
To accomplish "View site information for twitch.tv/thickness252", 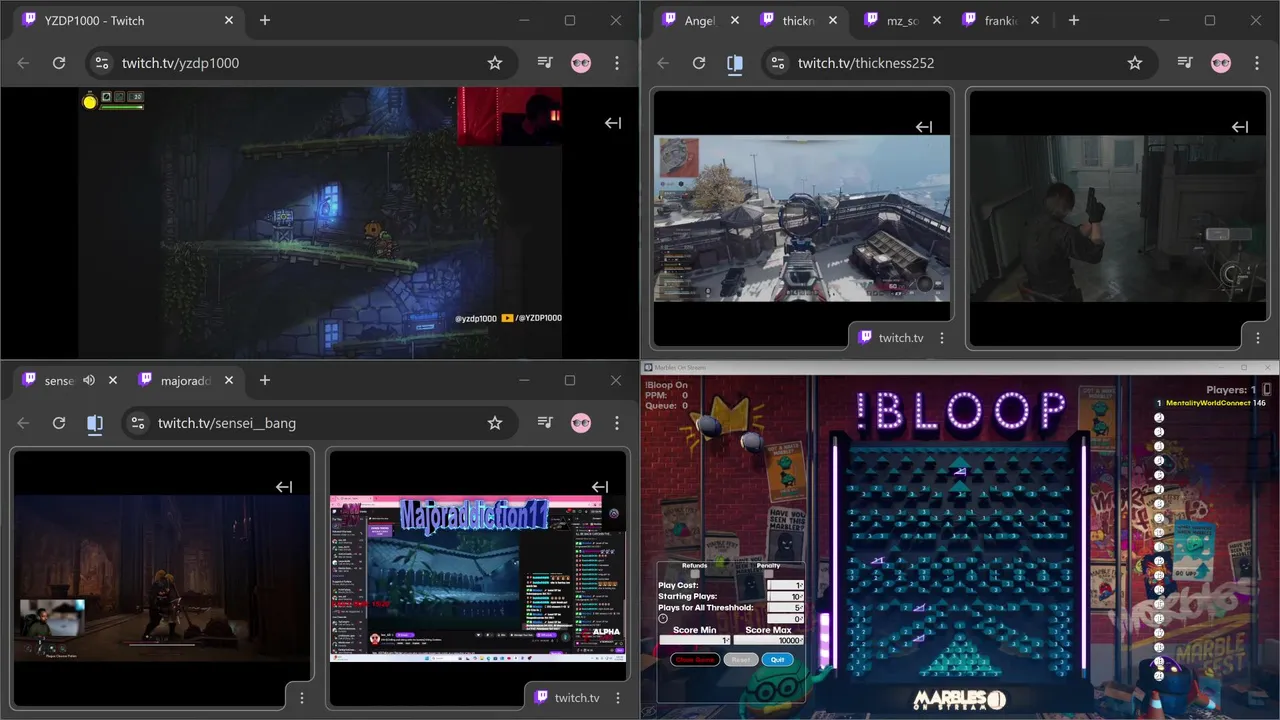I will (x=777, y=63).
